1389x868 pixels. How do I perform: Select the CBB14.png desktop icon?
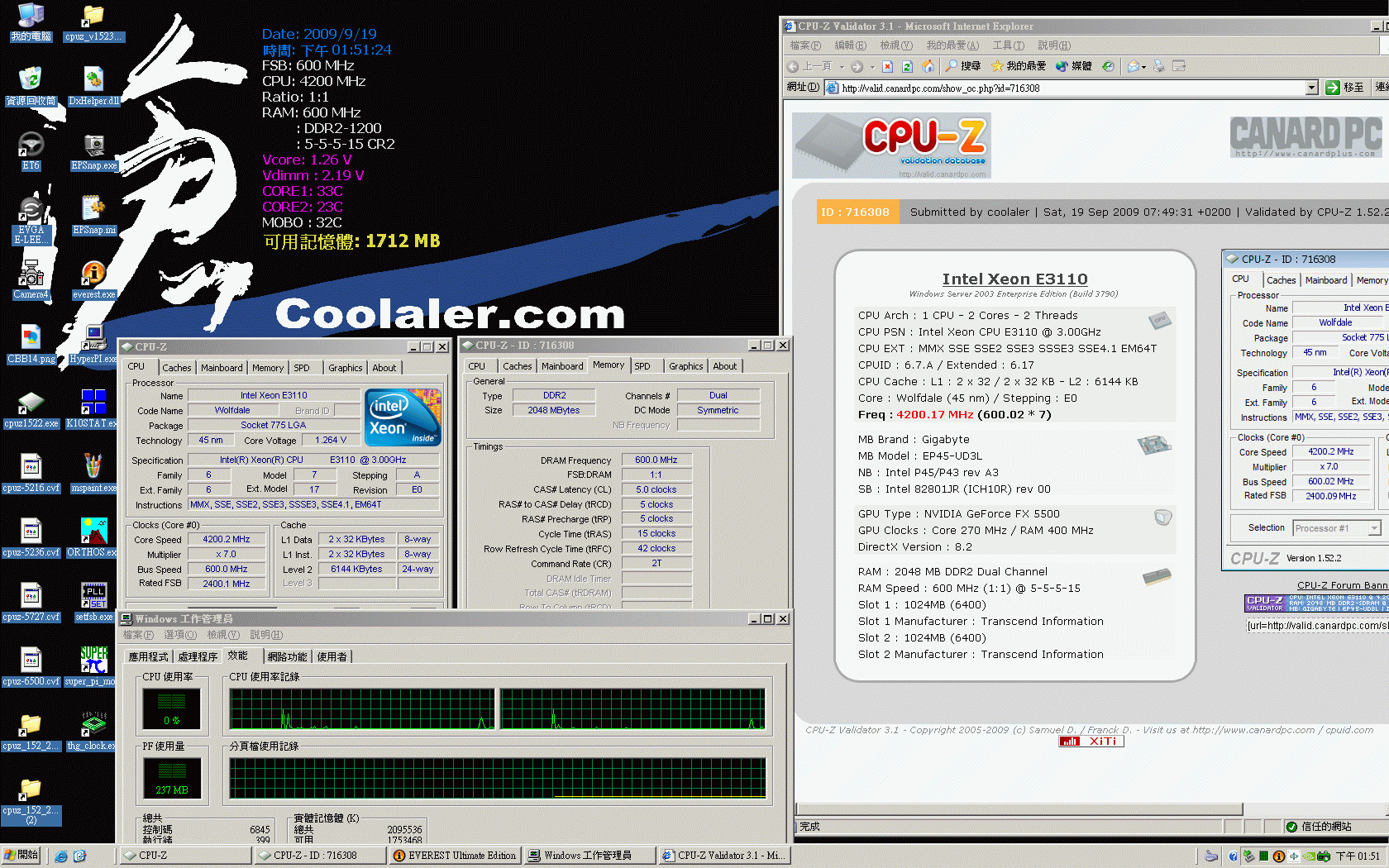click(31, 345)
